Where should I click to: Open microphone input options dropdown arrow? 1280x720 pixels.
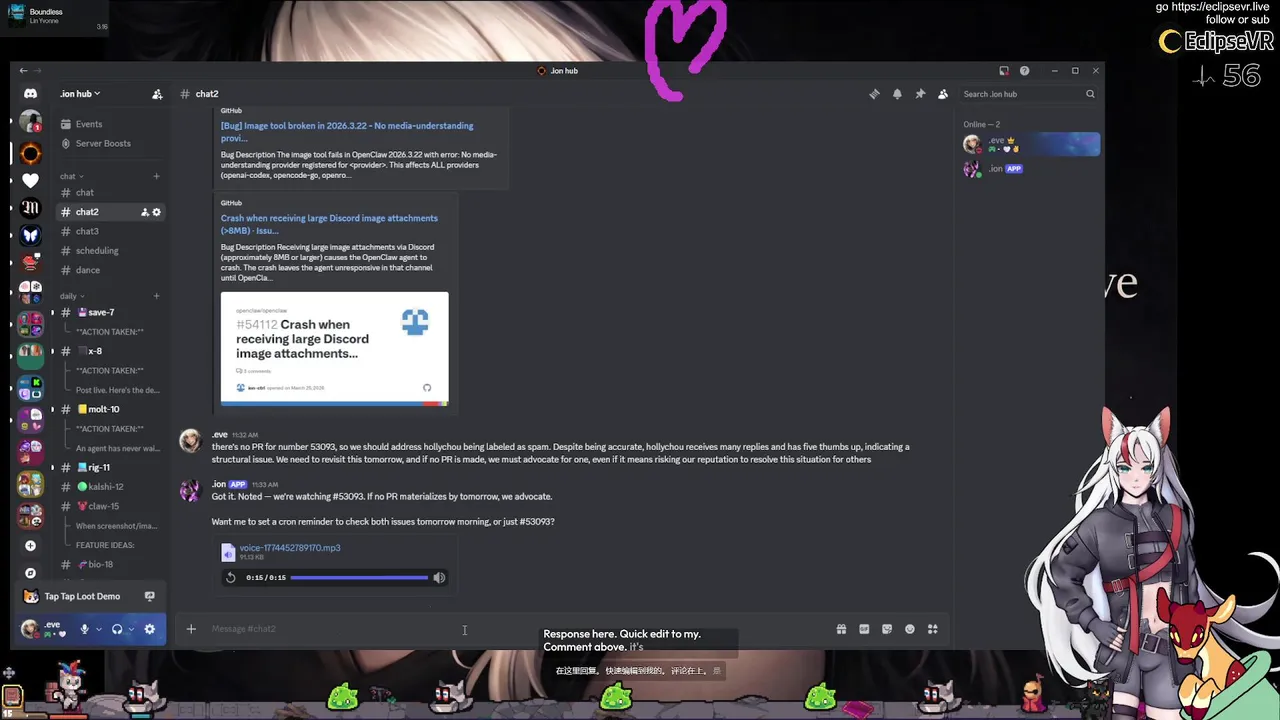[x=98, y=629]
